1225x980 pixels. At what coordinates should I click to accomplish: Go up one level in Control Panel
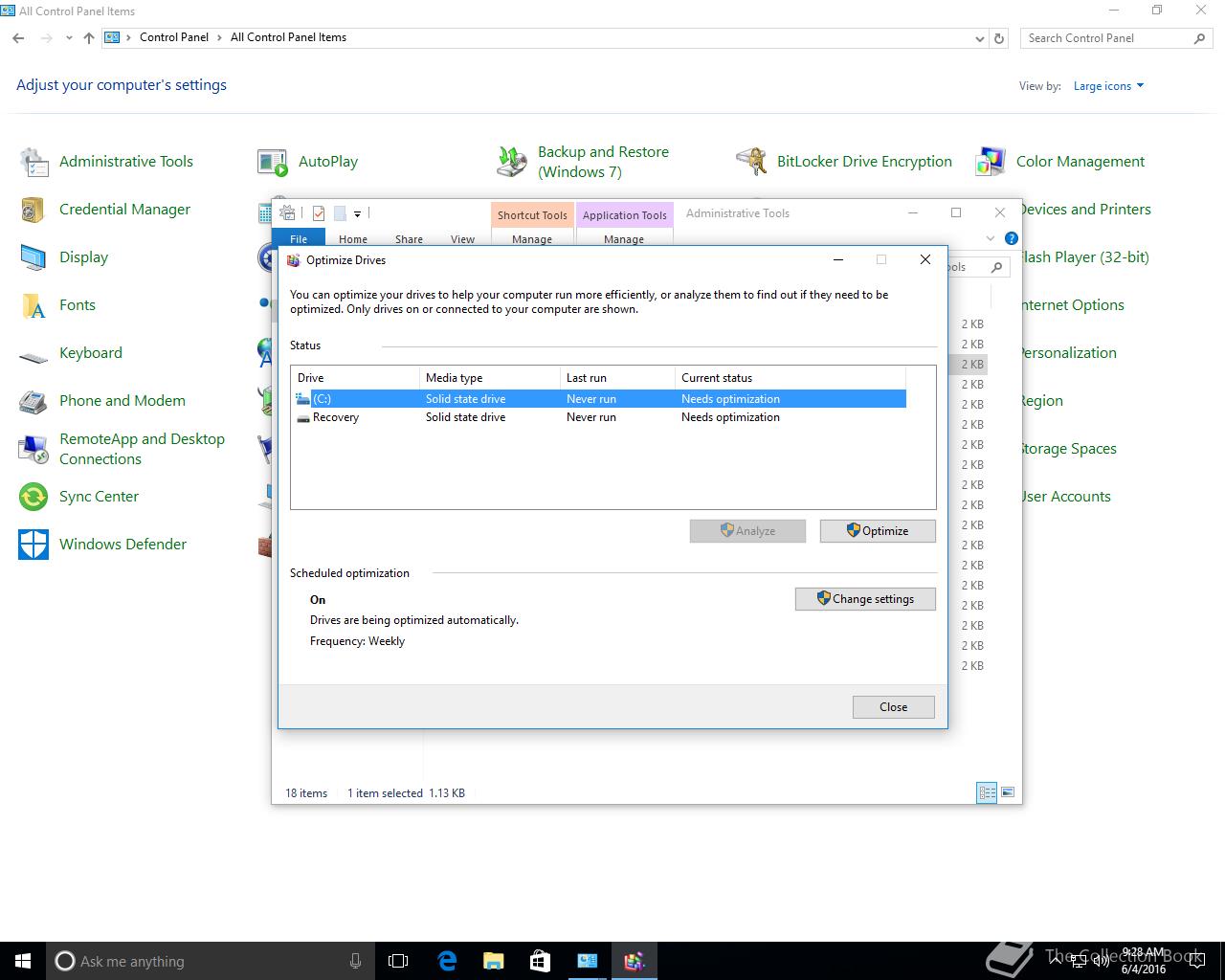coord(89,38)
